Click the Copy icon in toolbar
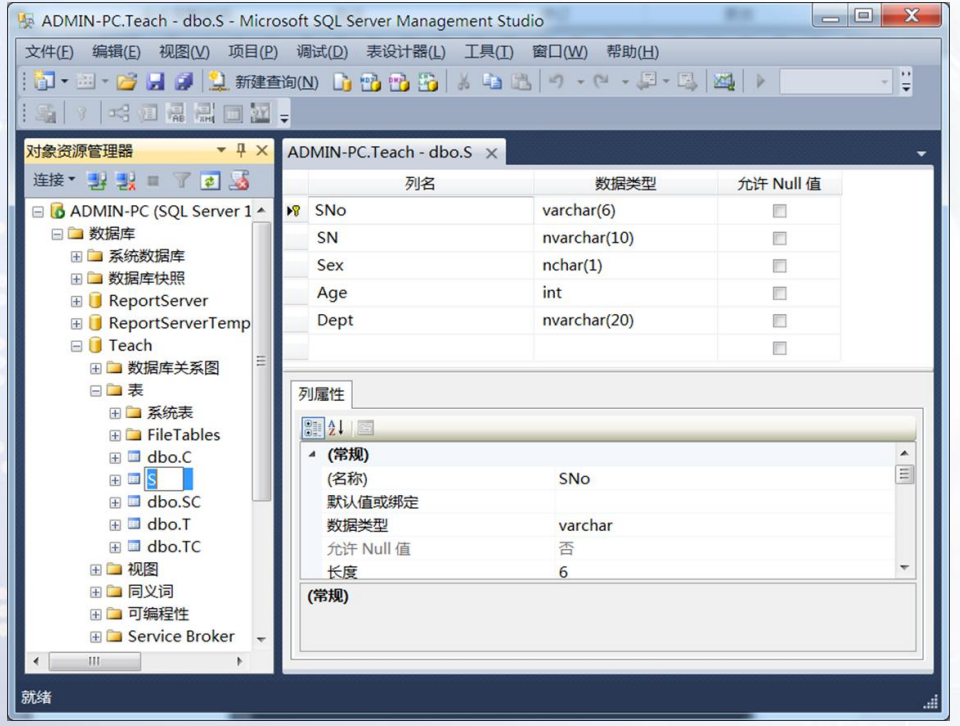 click(492, 81)
